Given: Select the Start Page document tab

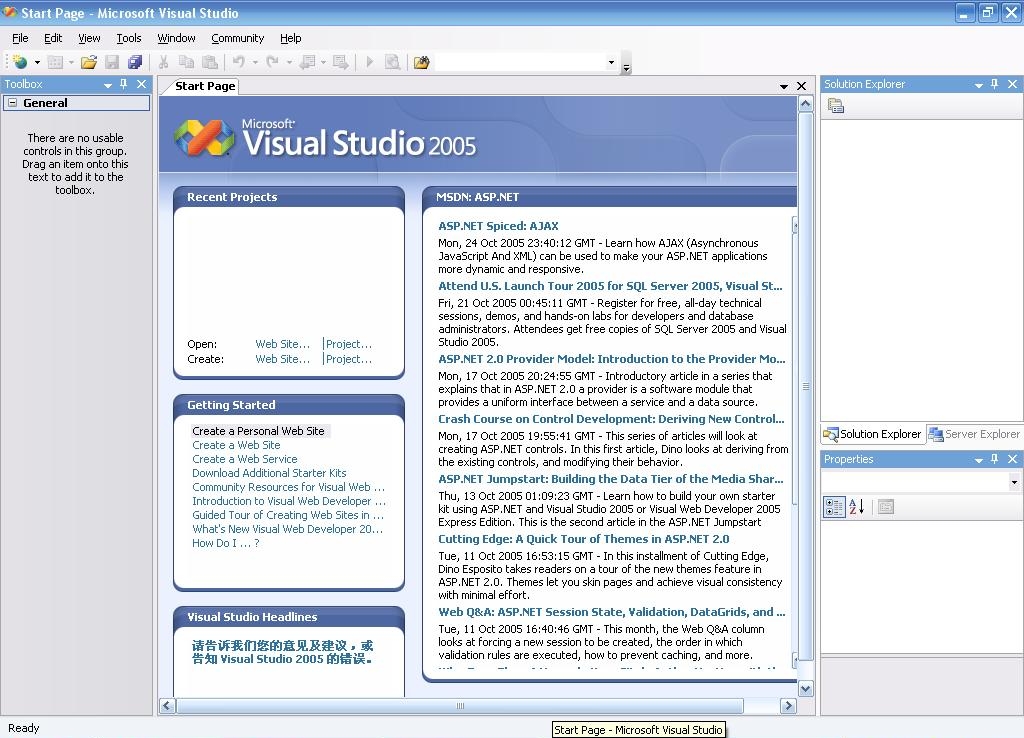Looking at the screenshot, I should [205, 86].
